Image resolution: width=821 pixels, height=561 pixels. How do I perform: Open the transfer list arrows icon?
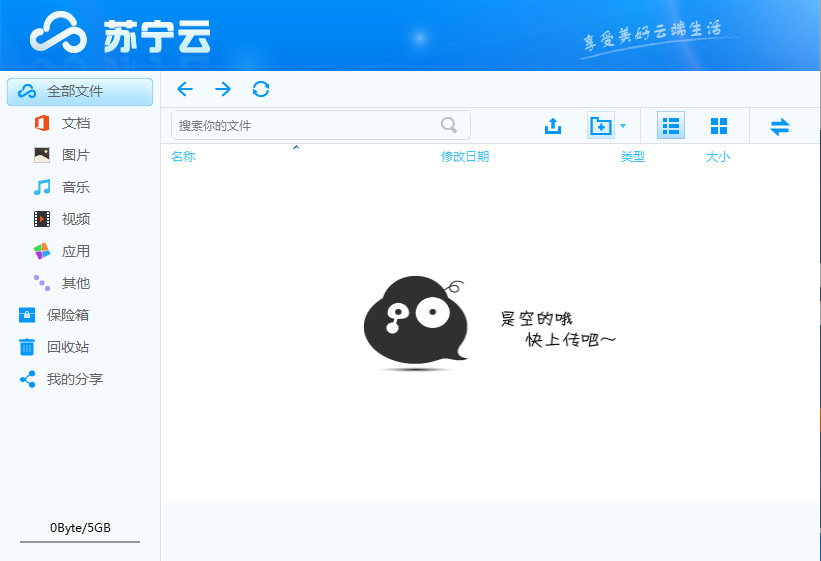(780, 126)
